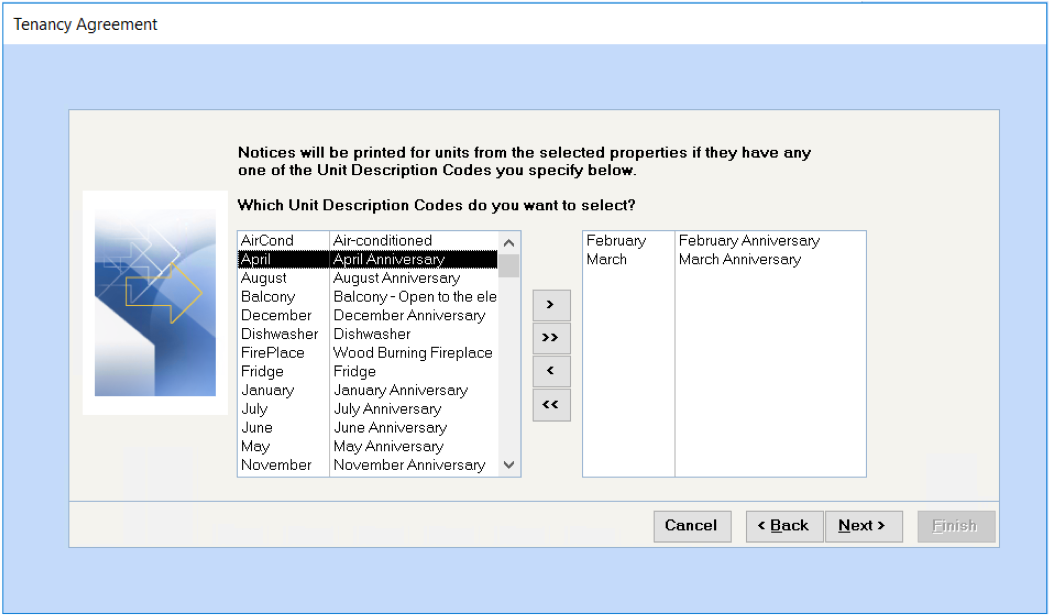The height and width of the screenshot is (616, 1050).
Task: Click the wizard arrow graphic image
Action: click(154, 303)
